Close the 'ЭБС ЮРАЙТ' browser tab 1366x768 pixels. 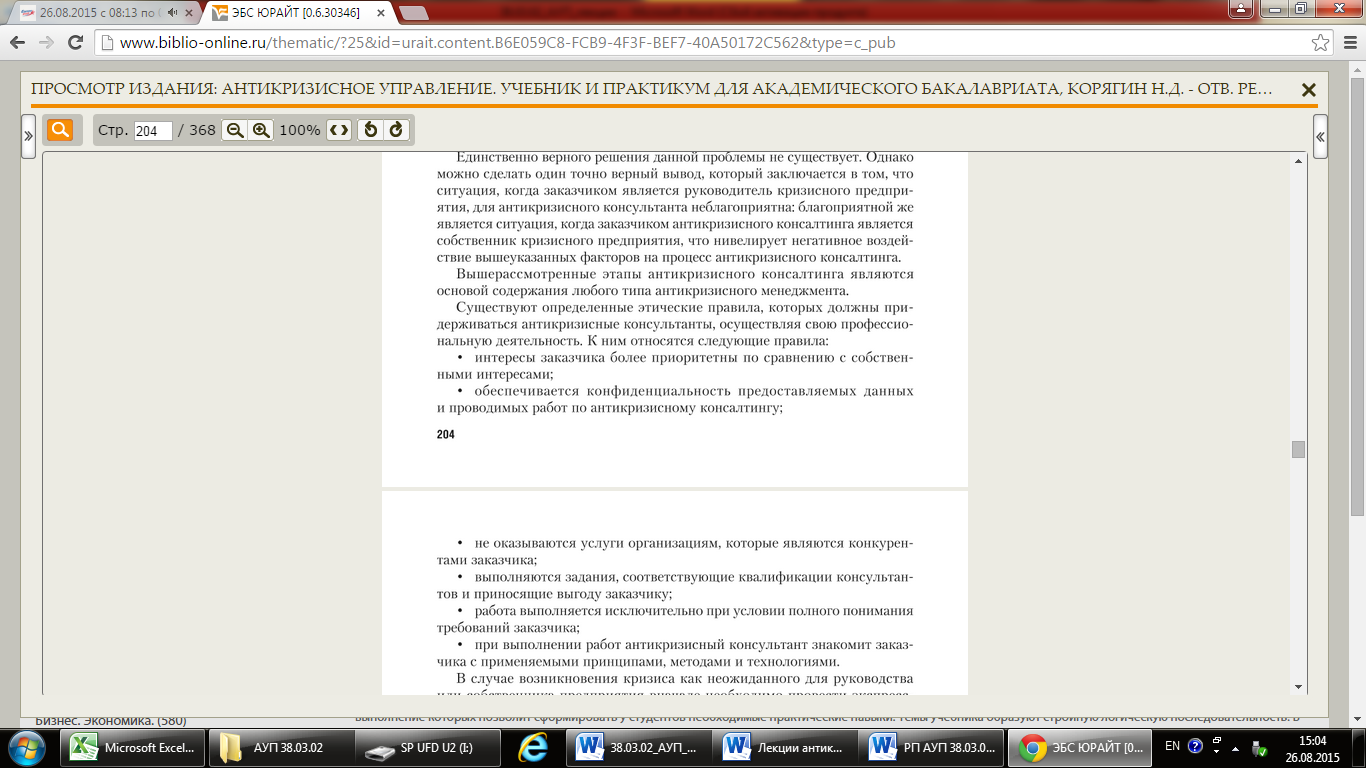tap(381, 13)
